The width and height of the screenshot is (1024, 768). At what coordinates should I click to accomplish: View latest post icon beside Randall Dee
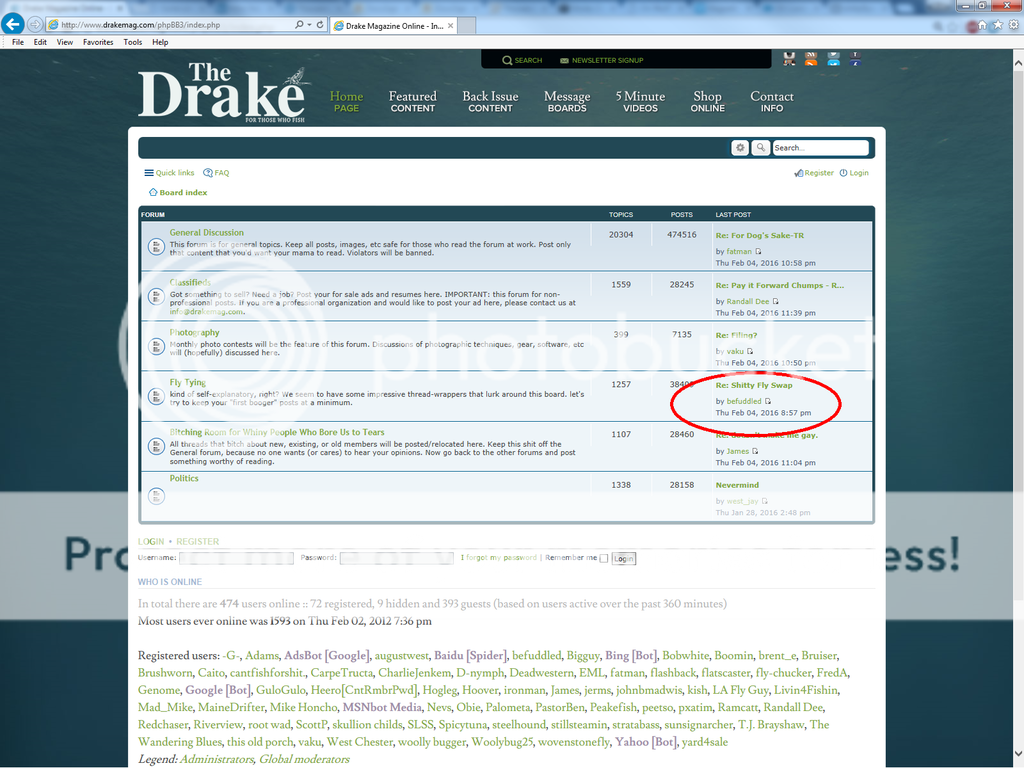(776, 302)
